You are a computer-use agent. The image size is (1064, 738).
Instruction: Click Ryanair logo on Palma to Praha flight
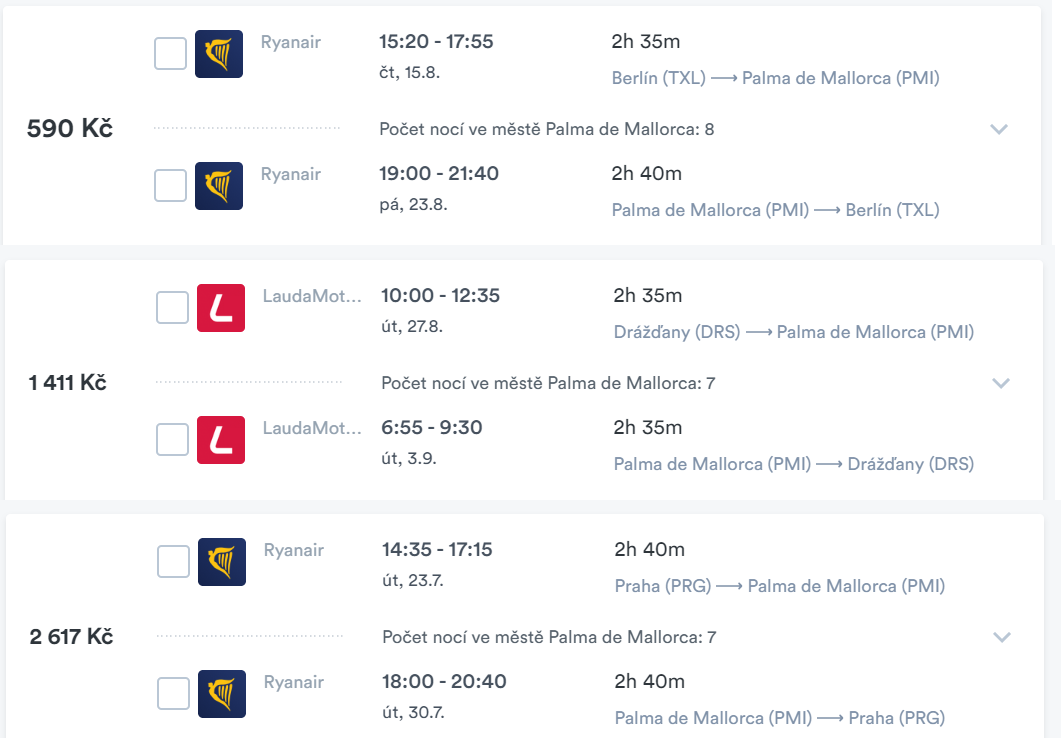pos(221,694)
